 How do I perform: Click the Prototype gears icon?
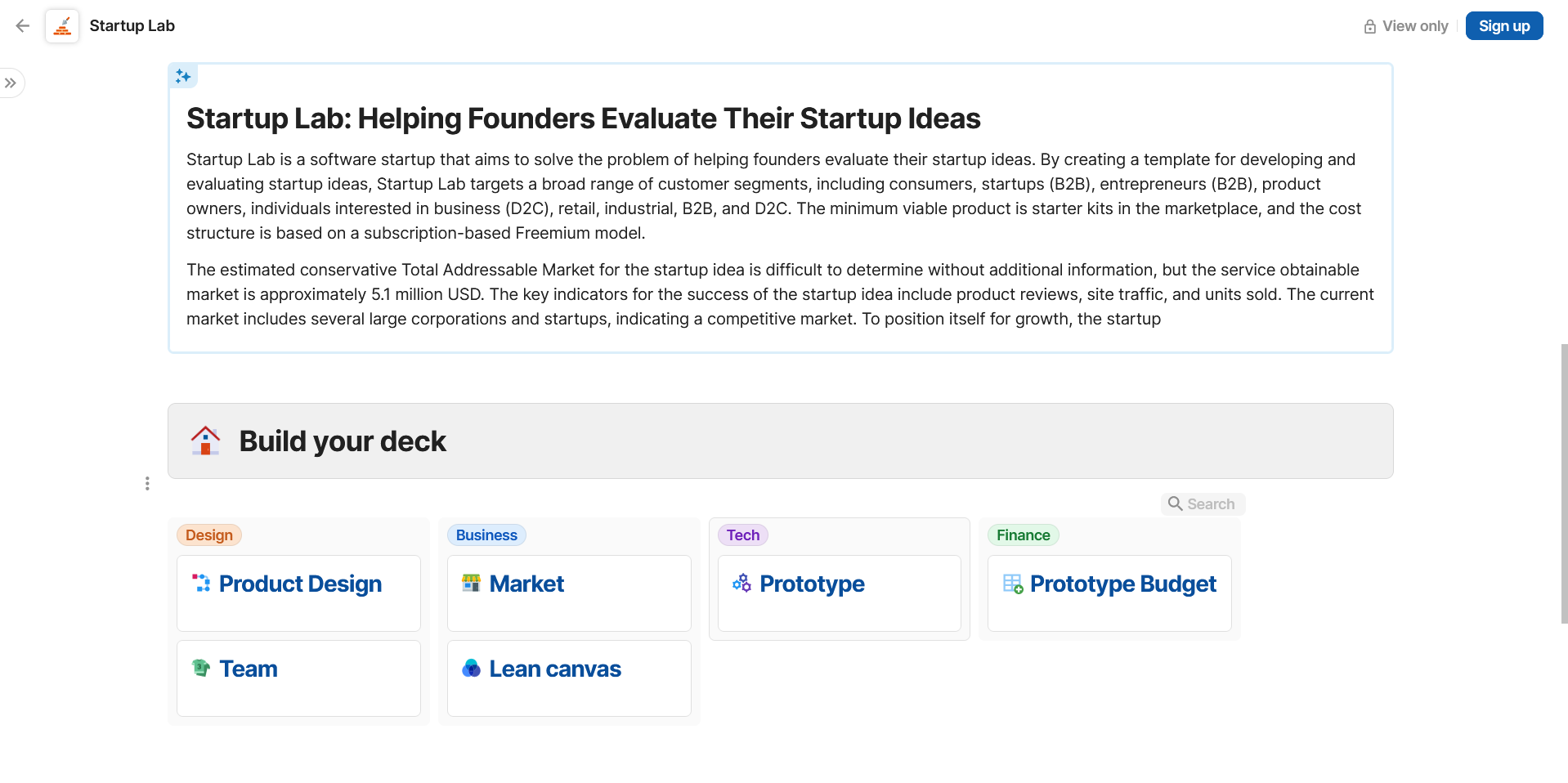741,583
